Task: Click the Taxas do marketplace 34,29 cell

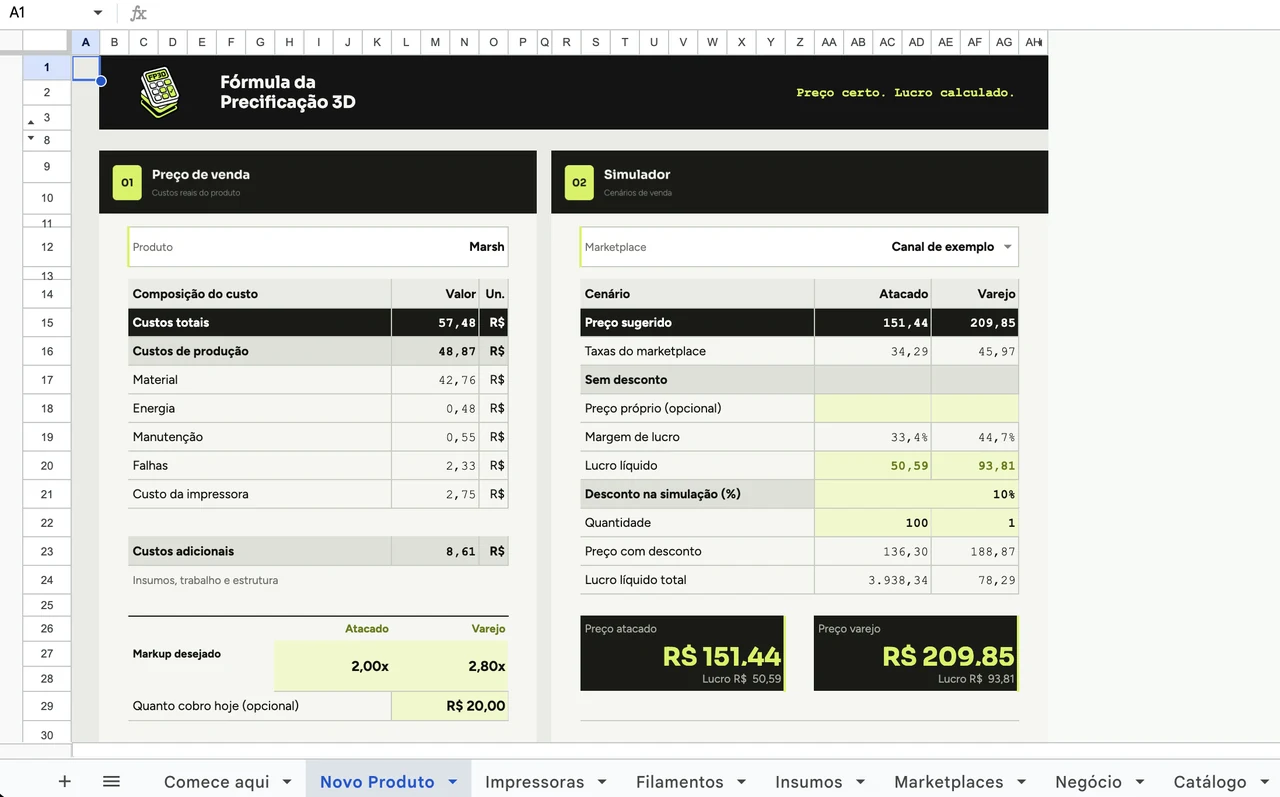Action: pos(873,352)
